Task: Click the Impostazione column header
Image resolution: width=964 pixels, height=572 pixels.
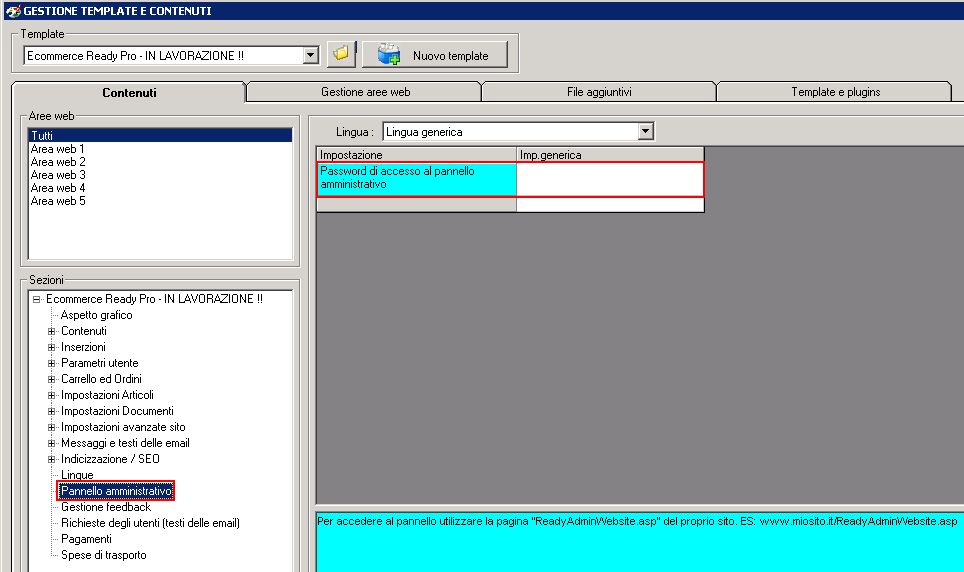Action: pos(416,154)
